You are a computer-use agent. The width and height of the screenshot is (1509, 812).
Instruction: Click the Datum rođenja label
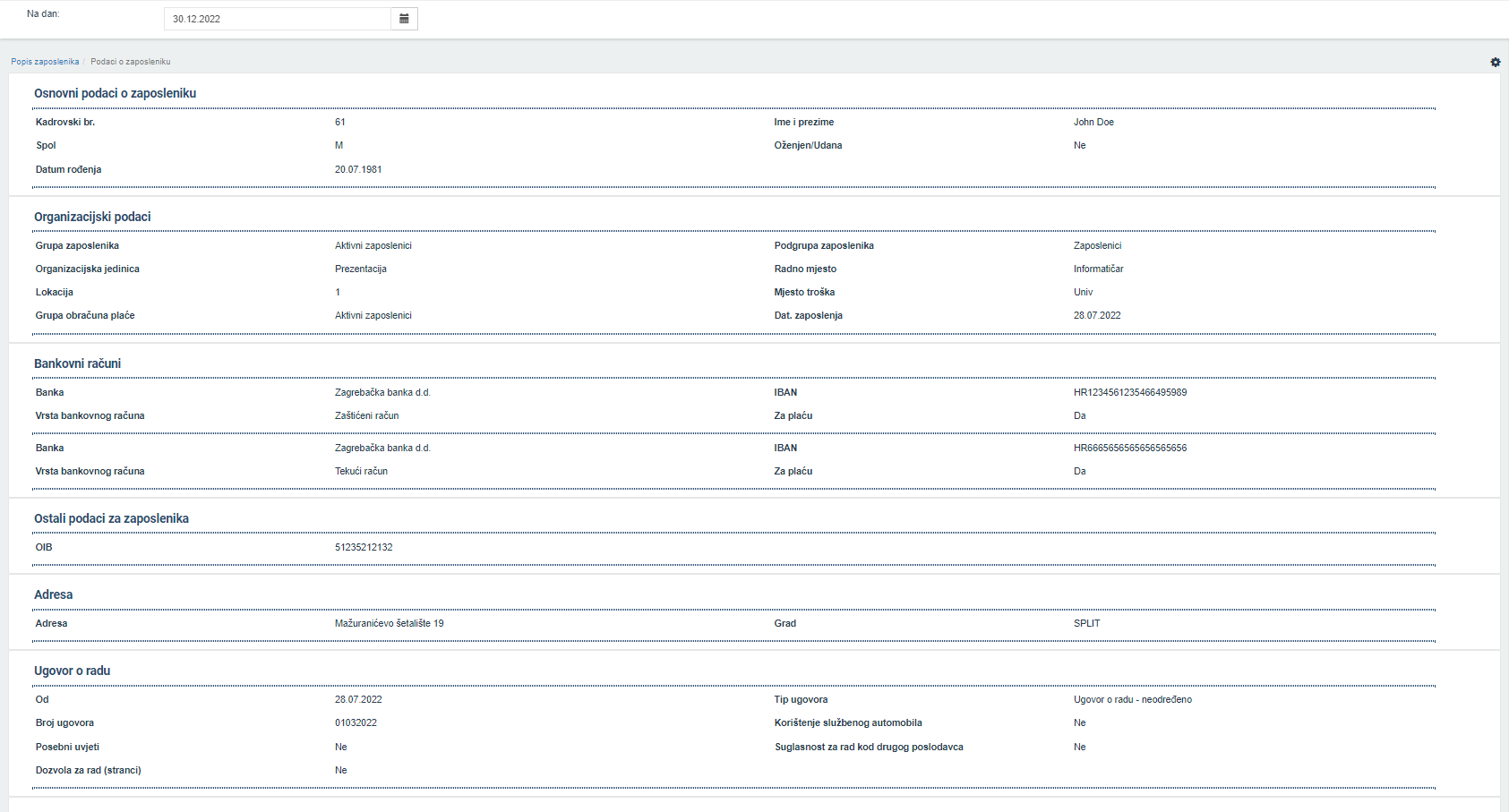[68, 169]
